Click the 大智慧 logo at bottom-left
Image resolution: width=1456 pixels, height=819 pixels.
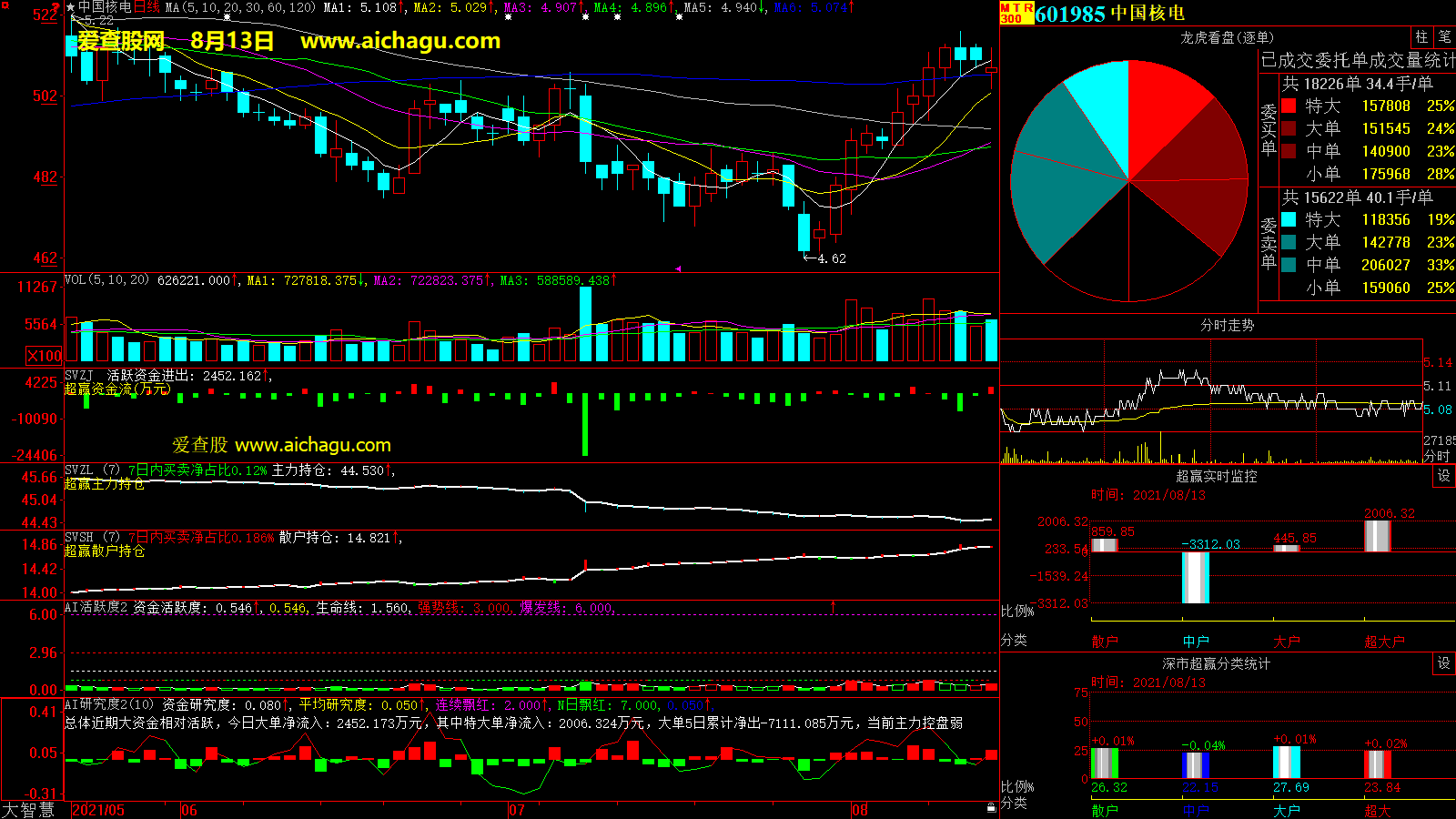28,809
